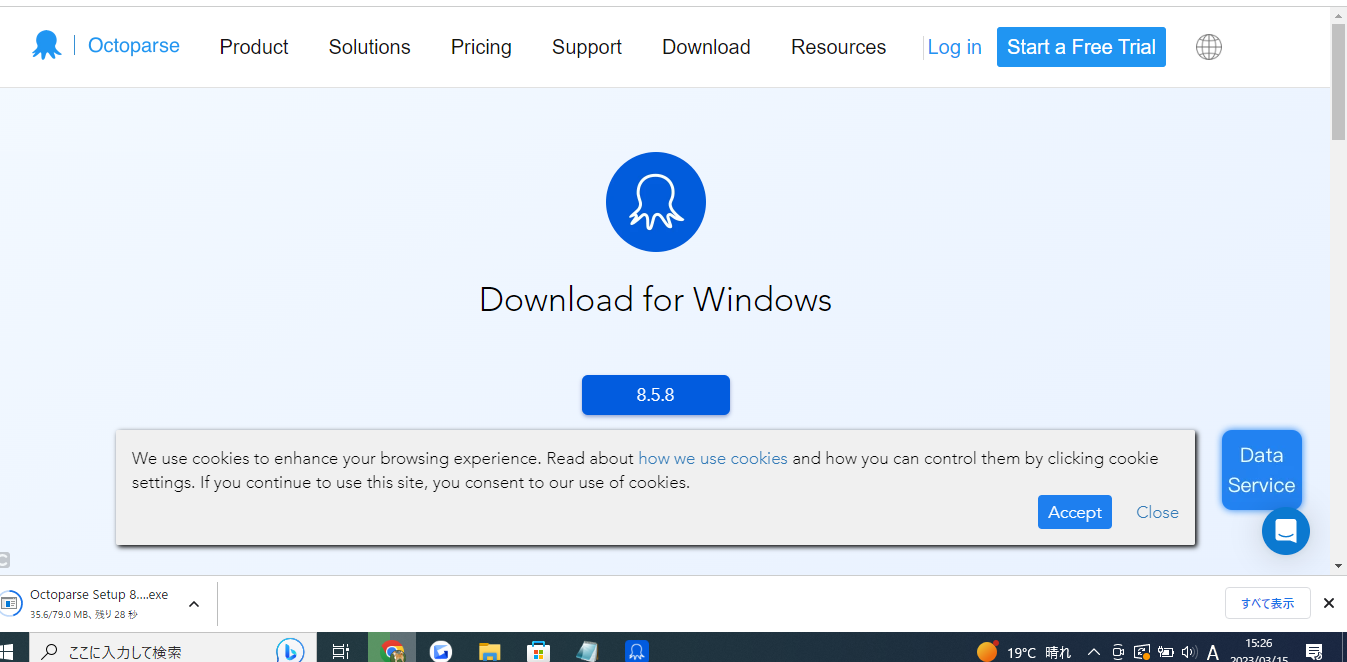Screen dimensions: 1347x662
Task: Open Microsoft Store from the taskbar
Action: [538, 651]
